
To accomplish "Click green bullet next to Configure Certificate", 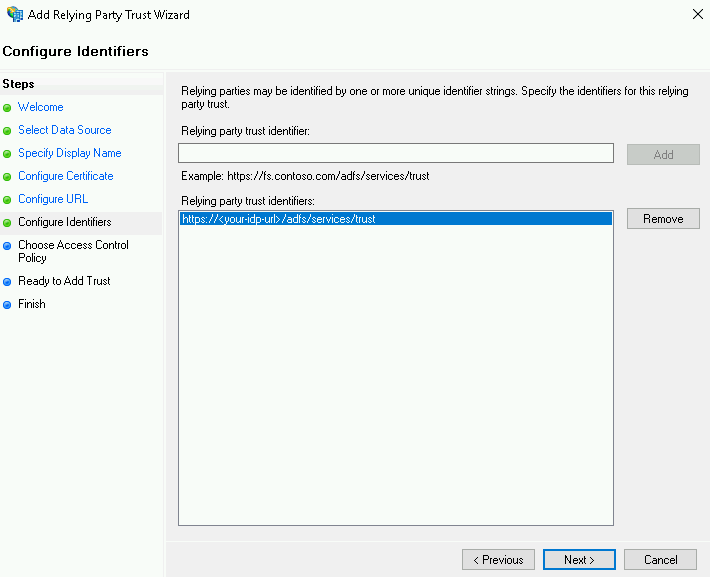I will (x=8, y=177).
